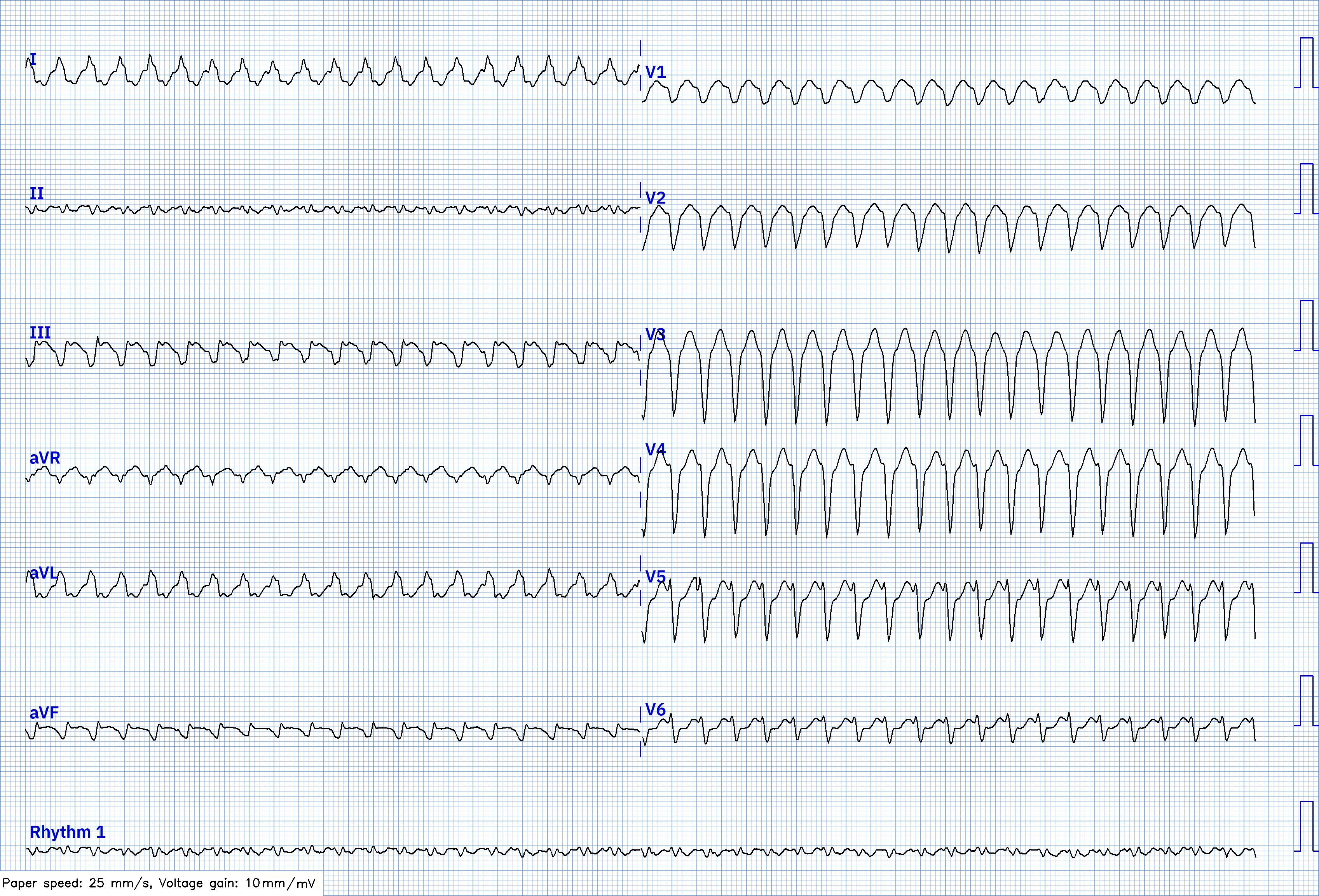Screen dimensions: 1319x896
Task: Click the Rhythm 1 strip label
Action: tap(68, 832)
